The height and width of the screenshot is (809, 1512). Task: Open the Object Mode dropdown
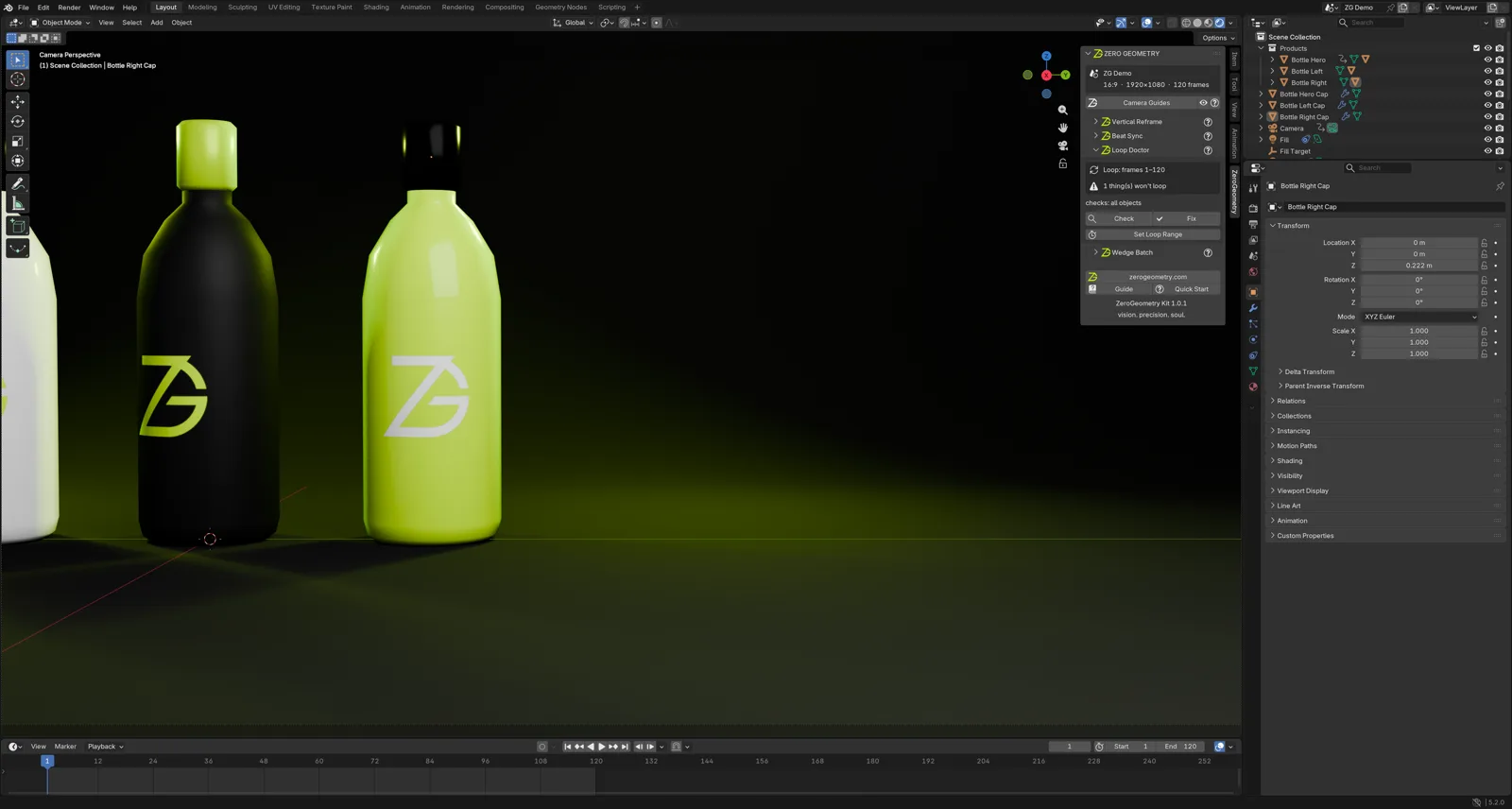point(60,23)
